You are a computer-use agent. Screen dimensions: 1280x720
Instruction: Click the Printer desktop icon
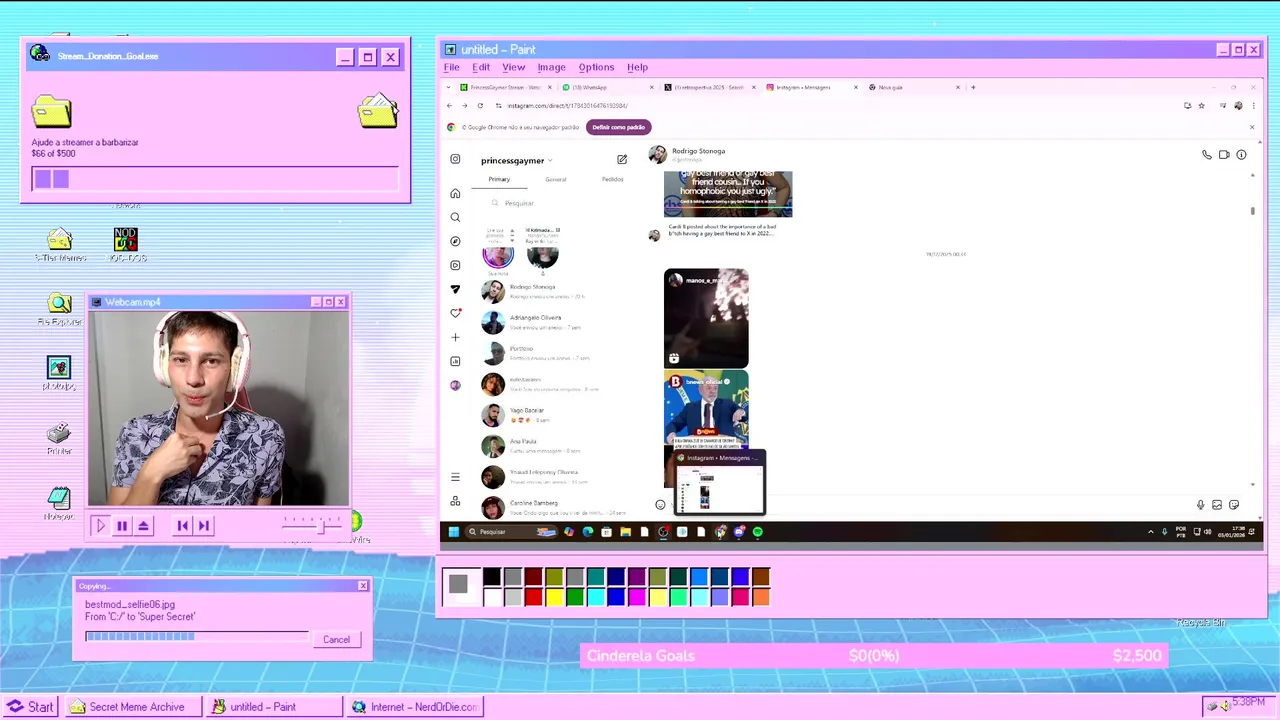[59, 438]
